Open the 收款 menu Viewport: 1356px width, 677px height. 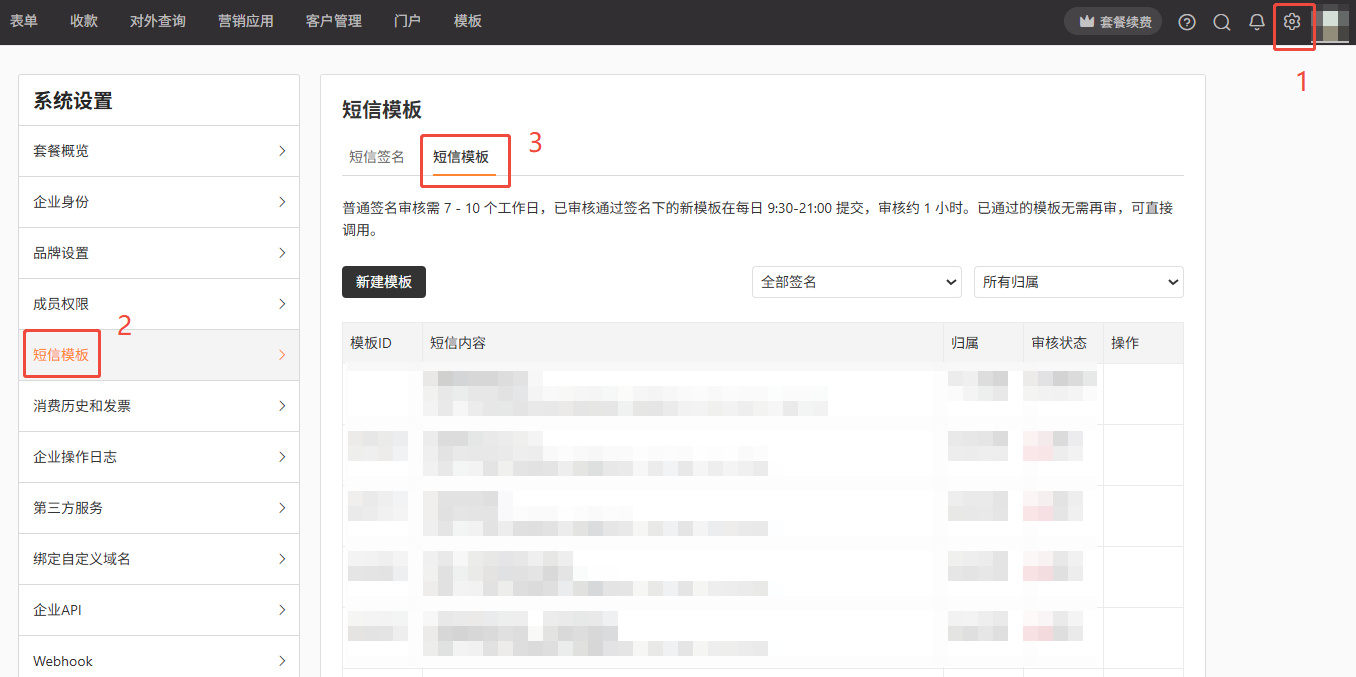[84, 20]
